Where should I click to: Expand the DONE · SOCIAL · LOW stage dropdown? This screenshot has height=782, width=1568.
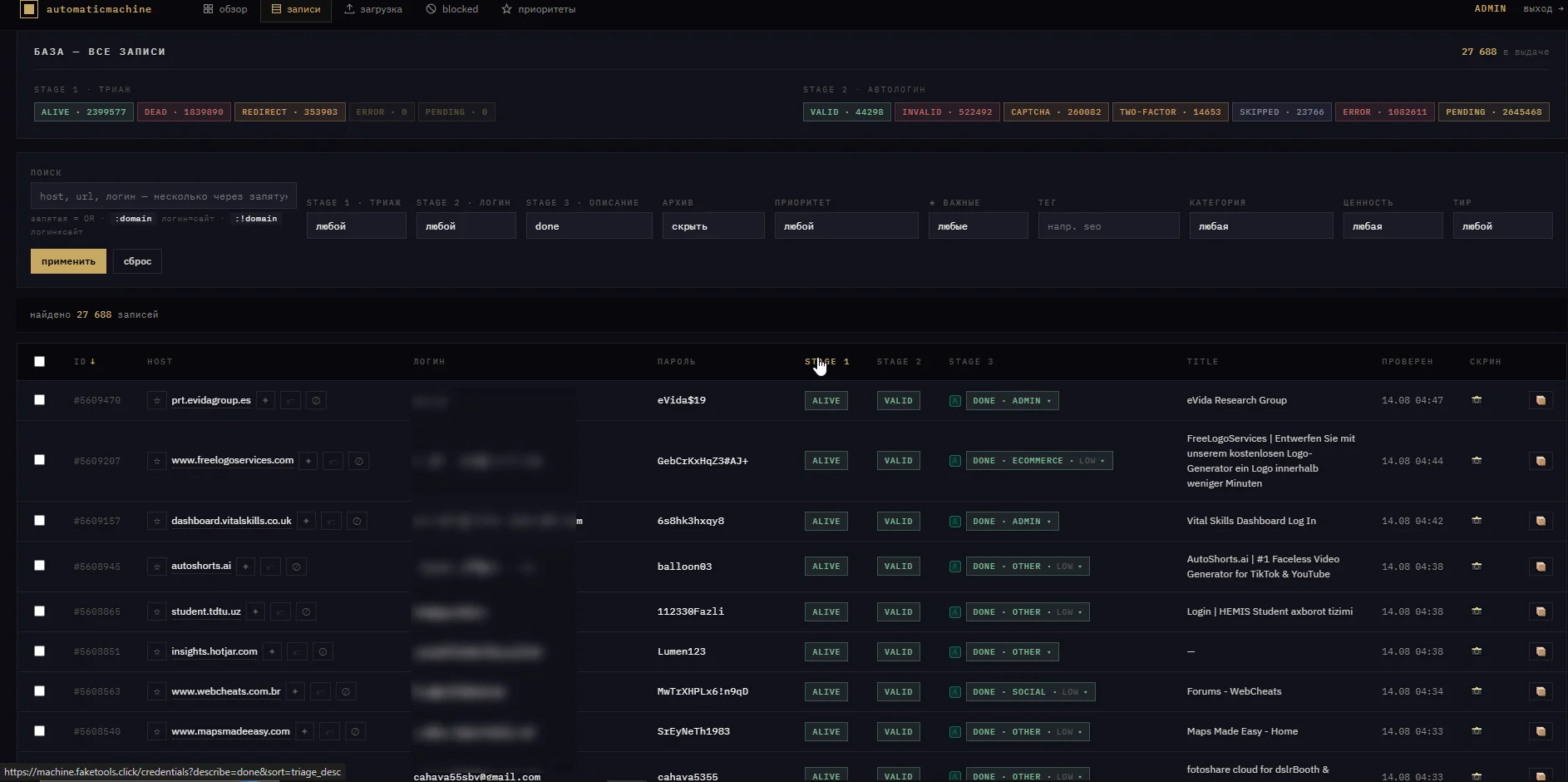1031,692
